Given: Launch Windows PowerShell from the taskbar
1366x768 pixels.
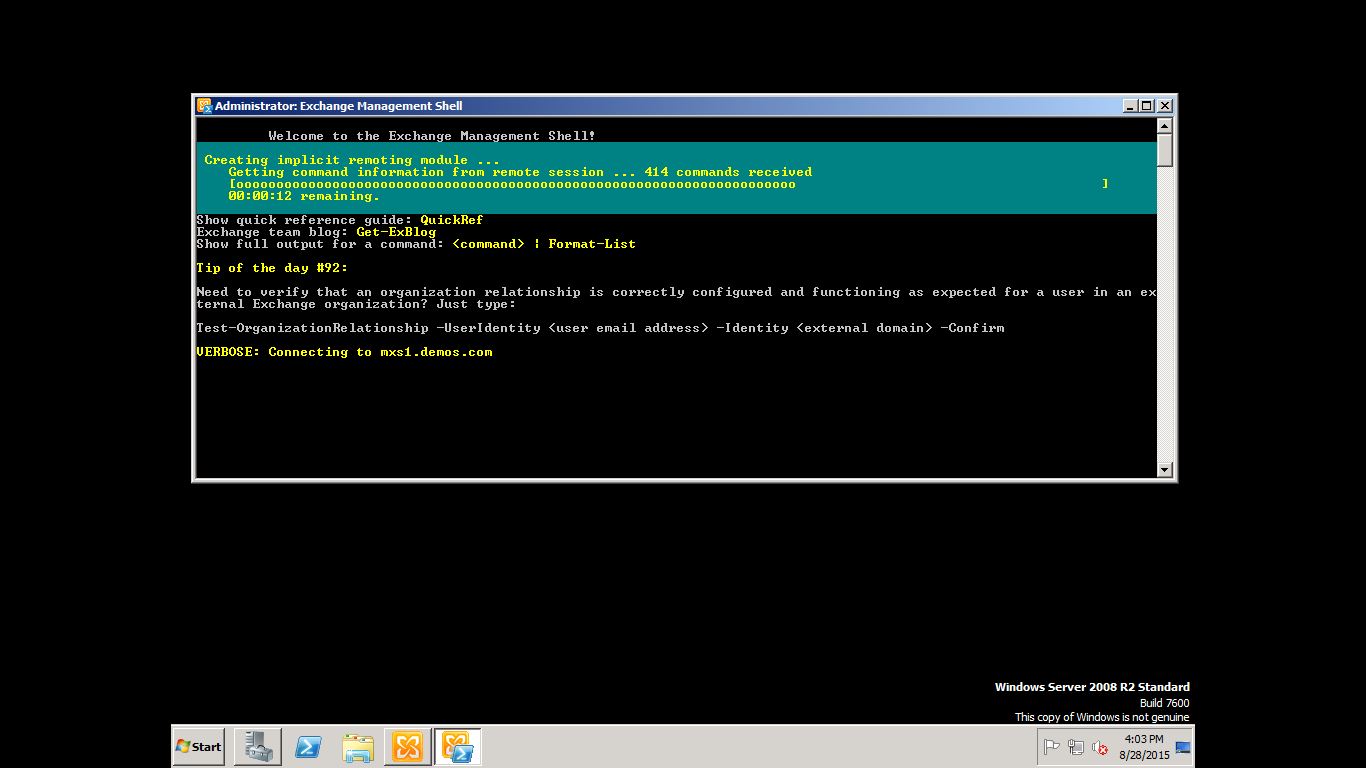Looking at the screenshot, I should 308,746.
